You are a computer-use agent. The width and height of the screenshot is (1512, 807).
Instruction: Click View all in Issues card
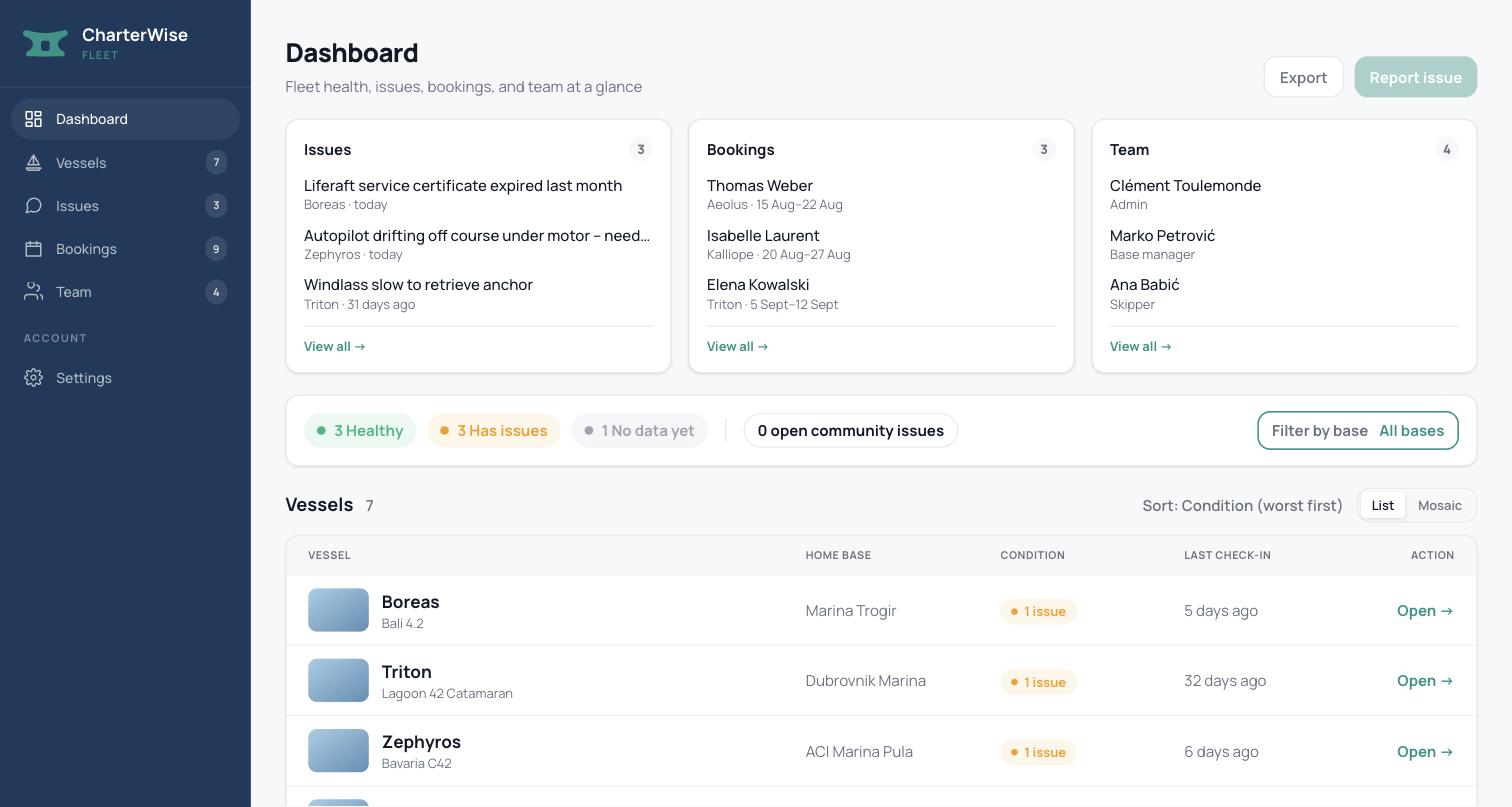335,346
